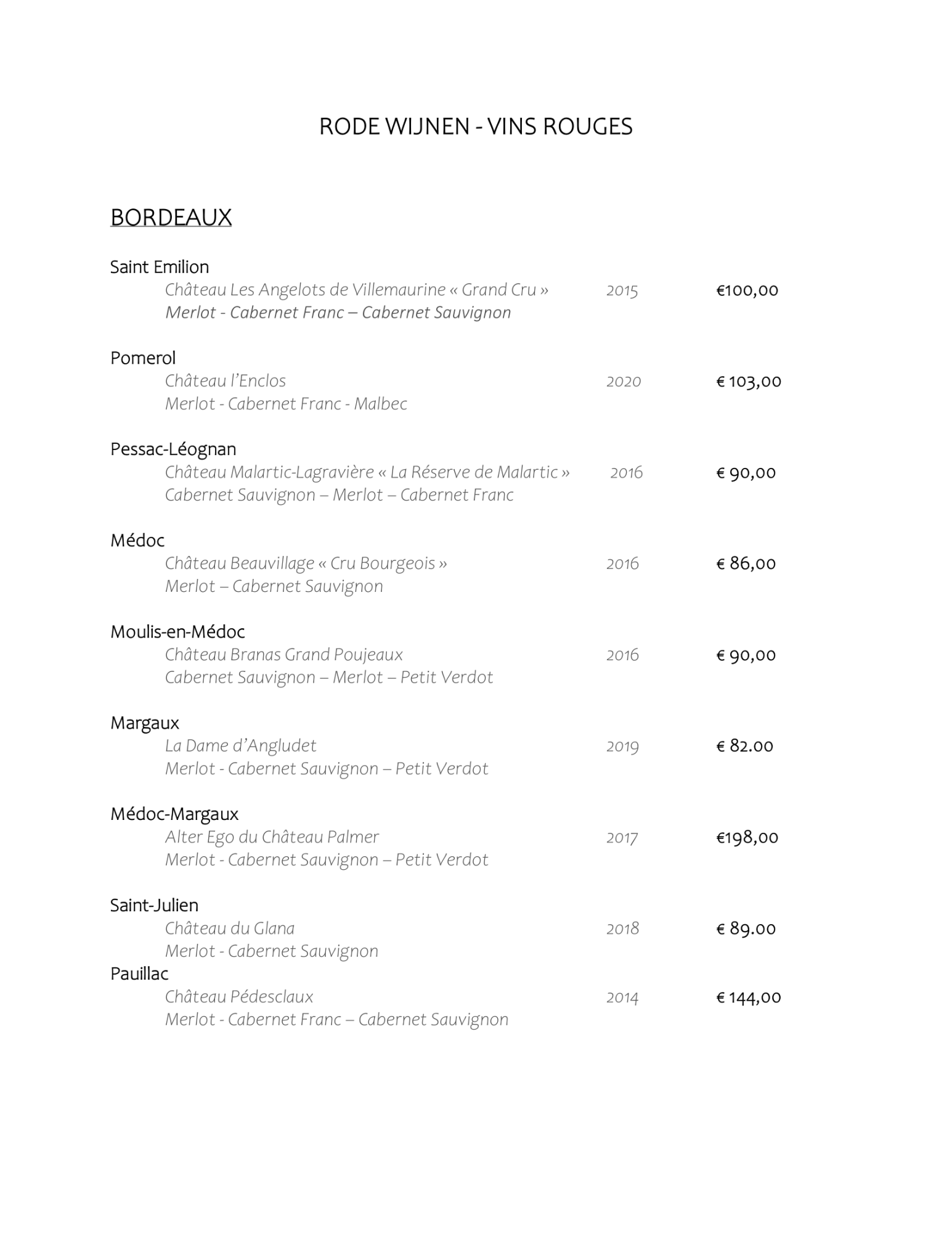Screen dimensions: 952x1233
Task: Click the 2014 vintage for Château Pédesclaux
Action: (x=622, y=997)
